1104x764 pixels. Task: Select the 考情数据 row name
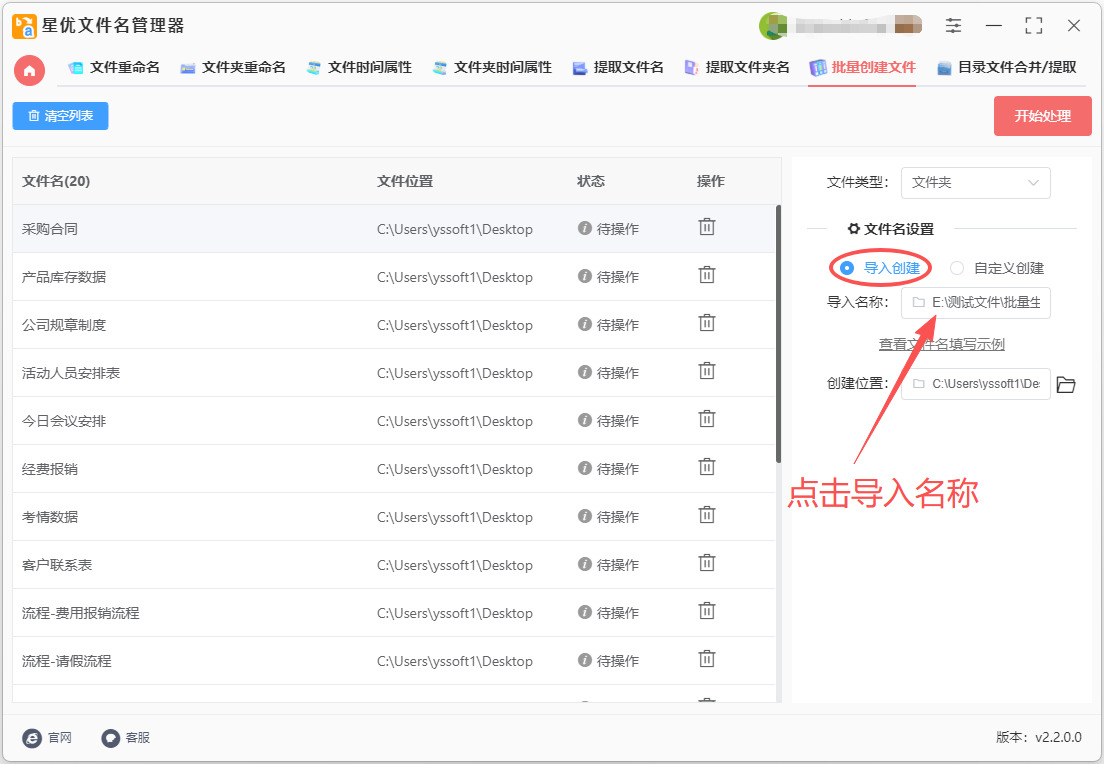tap(50, 517)
